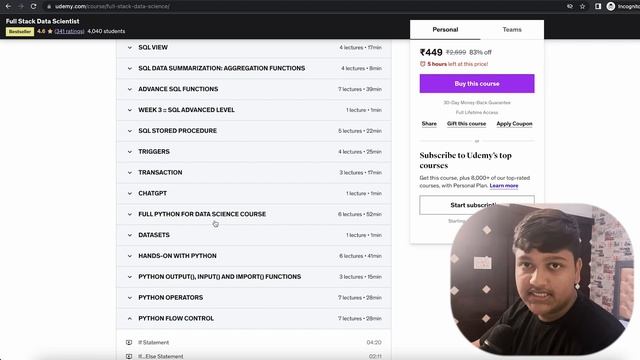This screenshot has width=640, height=360.
Task: Expand SQL DATA SUMMARIZATION: AGGREGATION FUNCTIONS section
Action: click(x=253, y=68)
